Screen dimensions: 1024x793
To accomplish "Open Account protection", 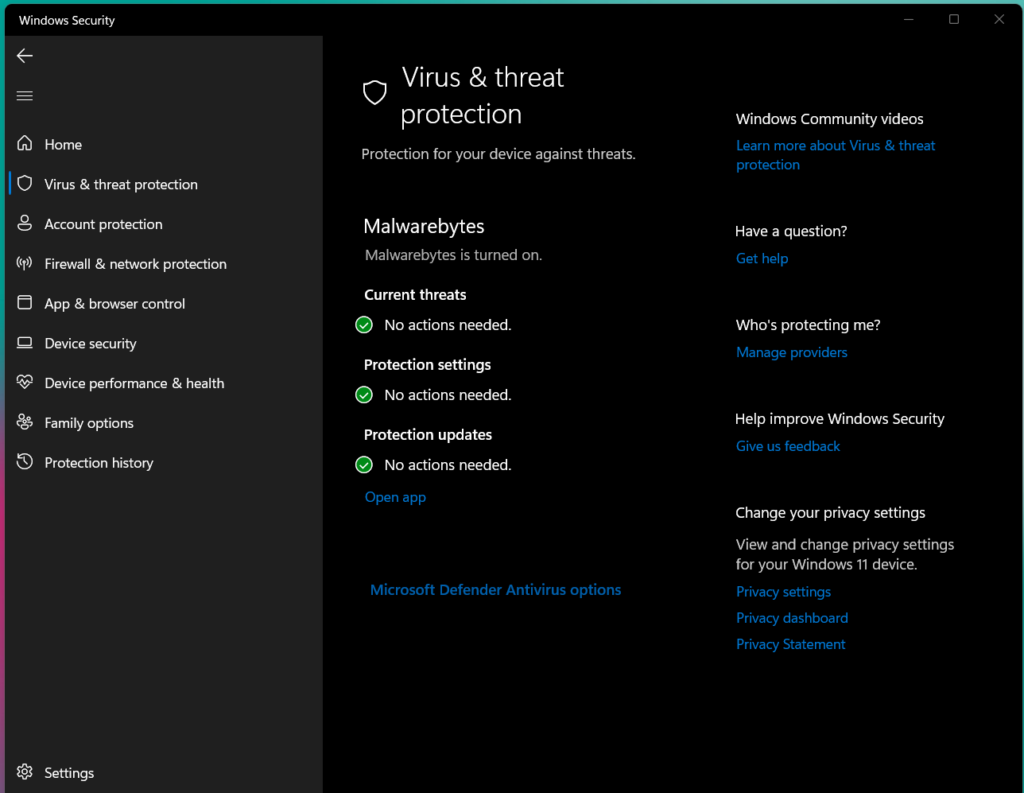I will 163,224.
